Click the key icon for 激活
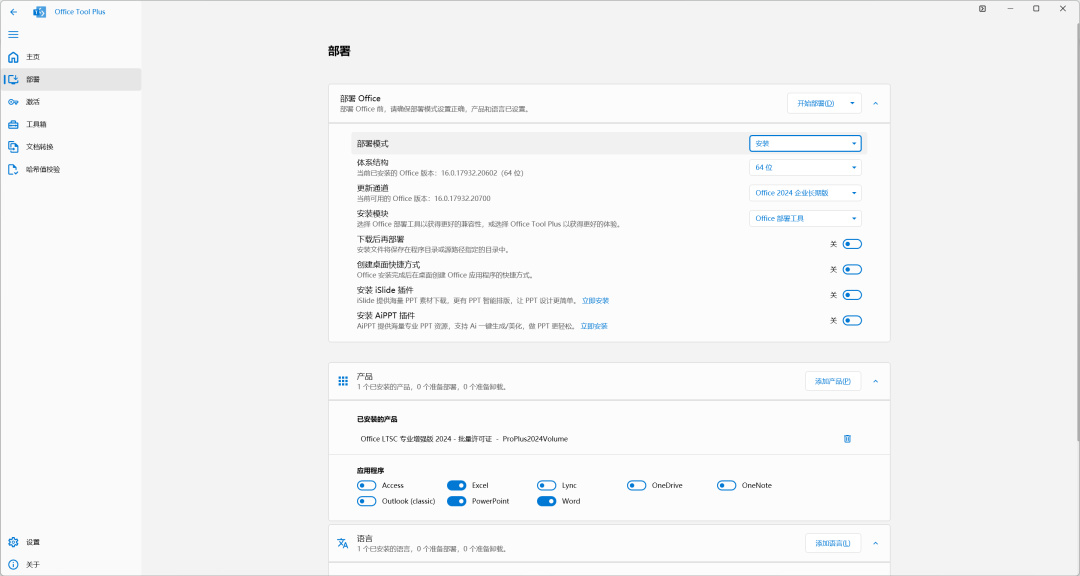This screenshot has width=1080, height=576. (x=13, y=102)
